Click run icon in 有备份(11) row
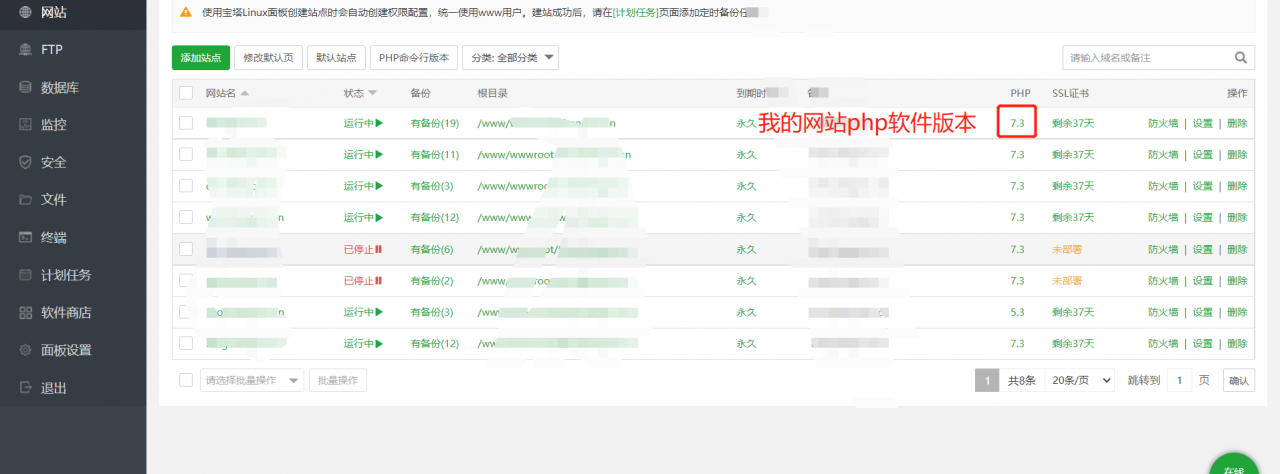The height and width of the screenshot is (474, 1280). [x=380, y=155]
